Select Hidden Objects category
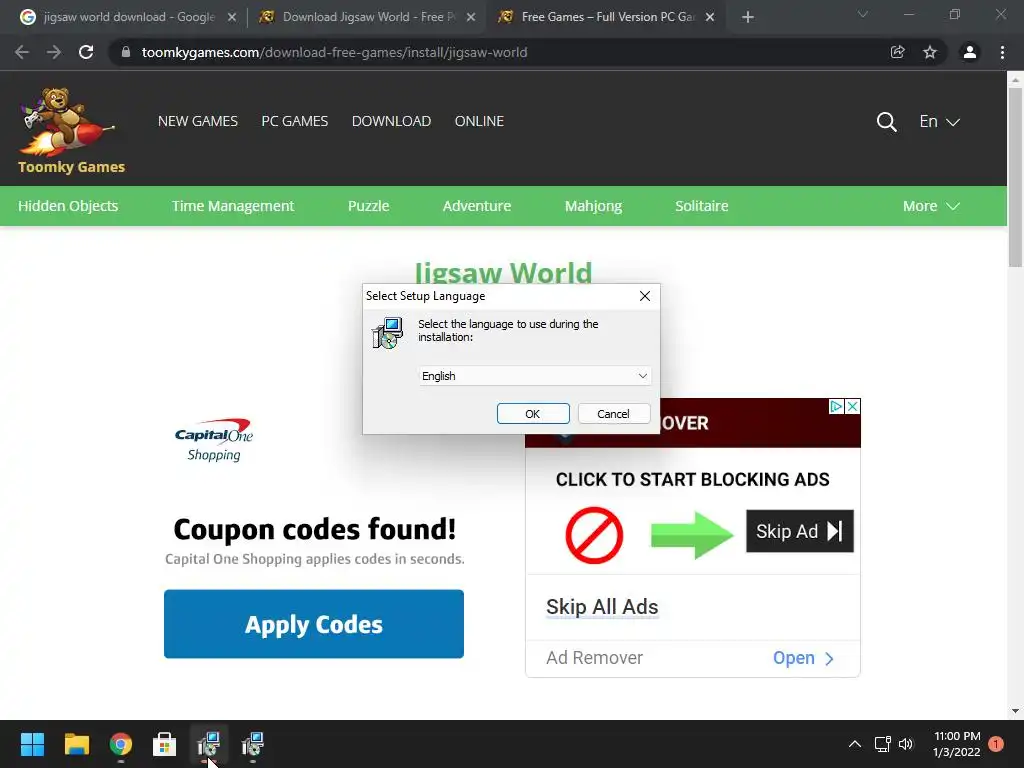 (x=68, y=206)
